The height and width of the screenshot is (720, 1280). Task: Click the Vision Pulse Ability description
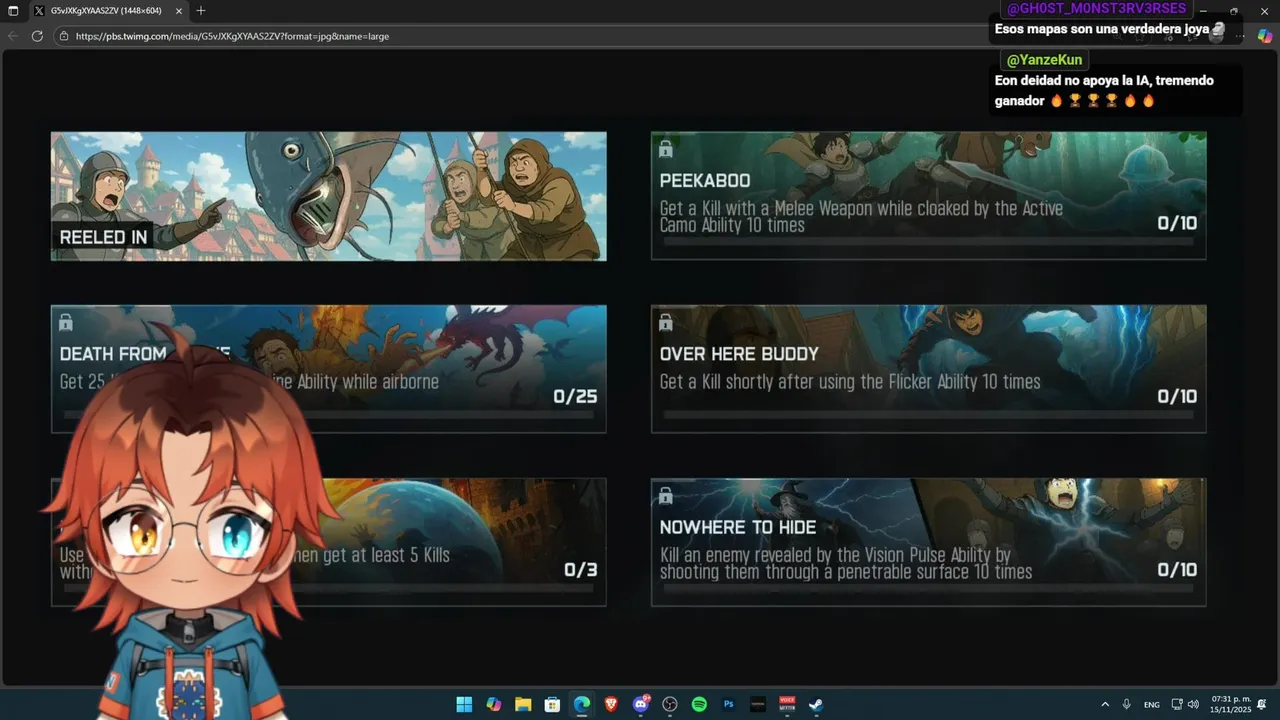(x=846, y=563)
